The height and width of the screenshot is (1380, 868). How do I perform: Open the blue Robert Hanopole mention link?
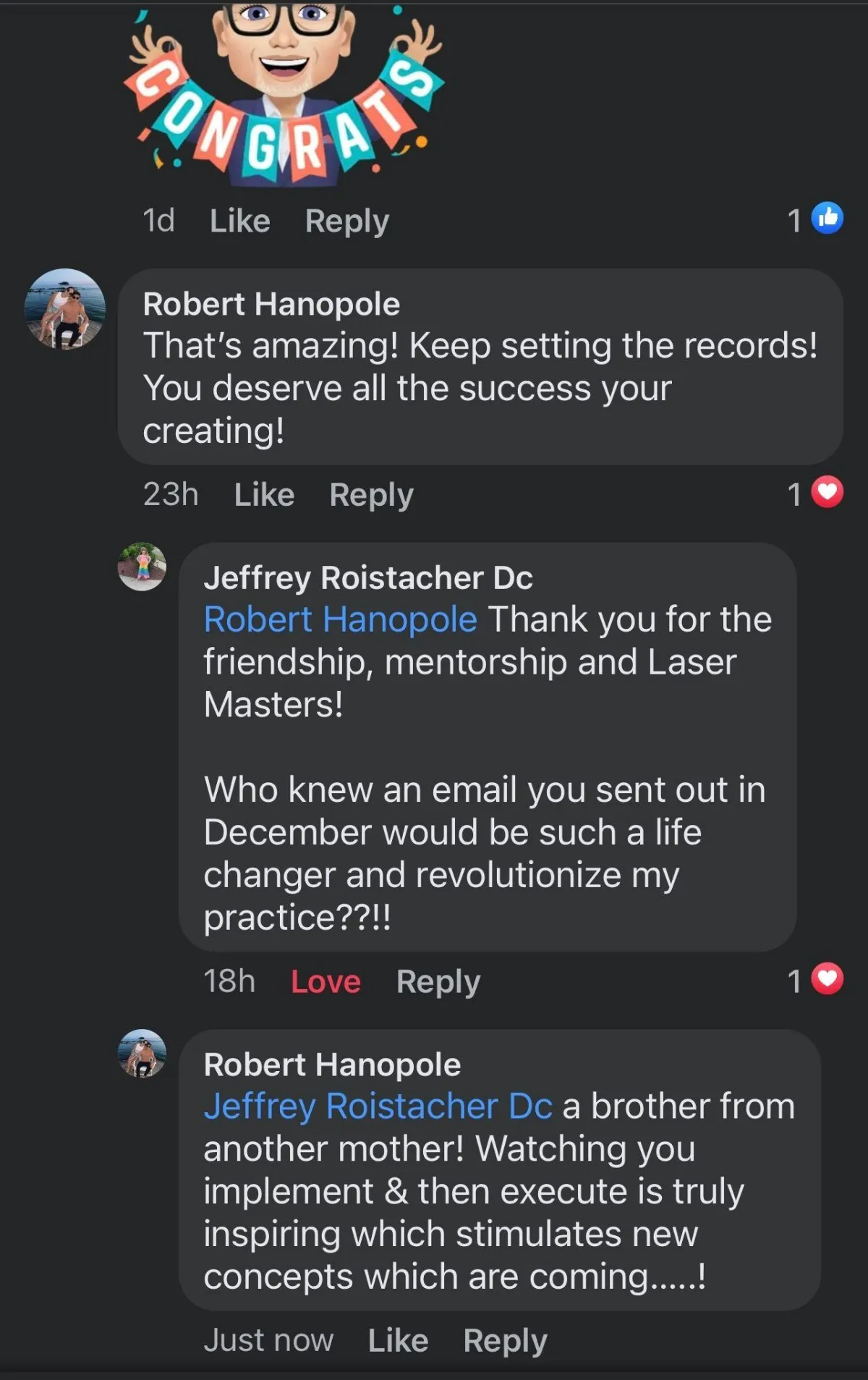[340, 619]
